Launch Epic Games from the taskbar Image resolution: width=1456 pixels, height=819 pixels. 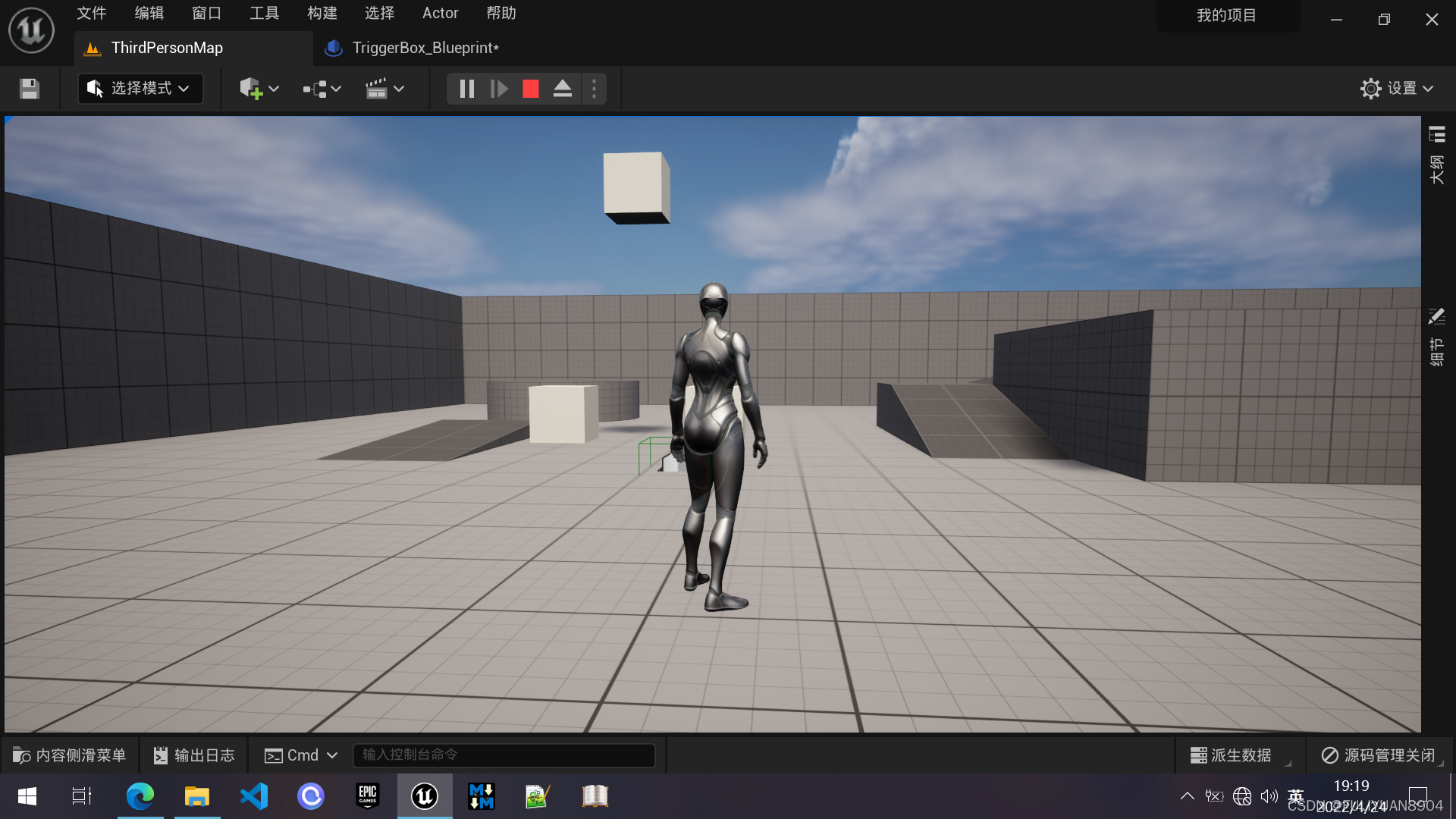(368, 796)
